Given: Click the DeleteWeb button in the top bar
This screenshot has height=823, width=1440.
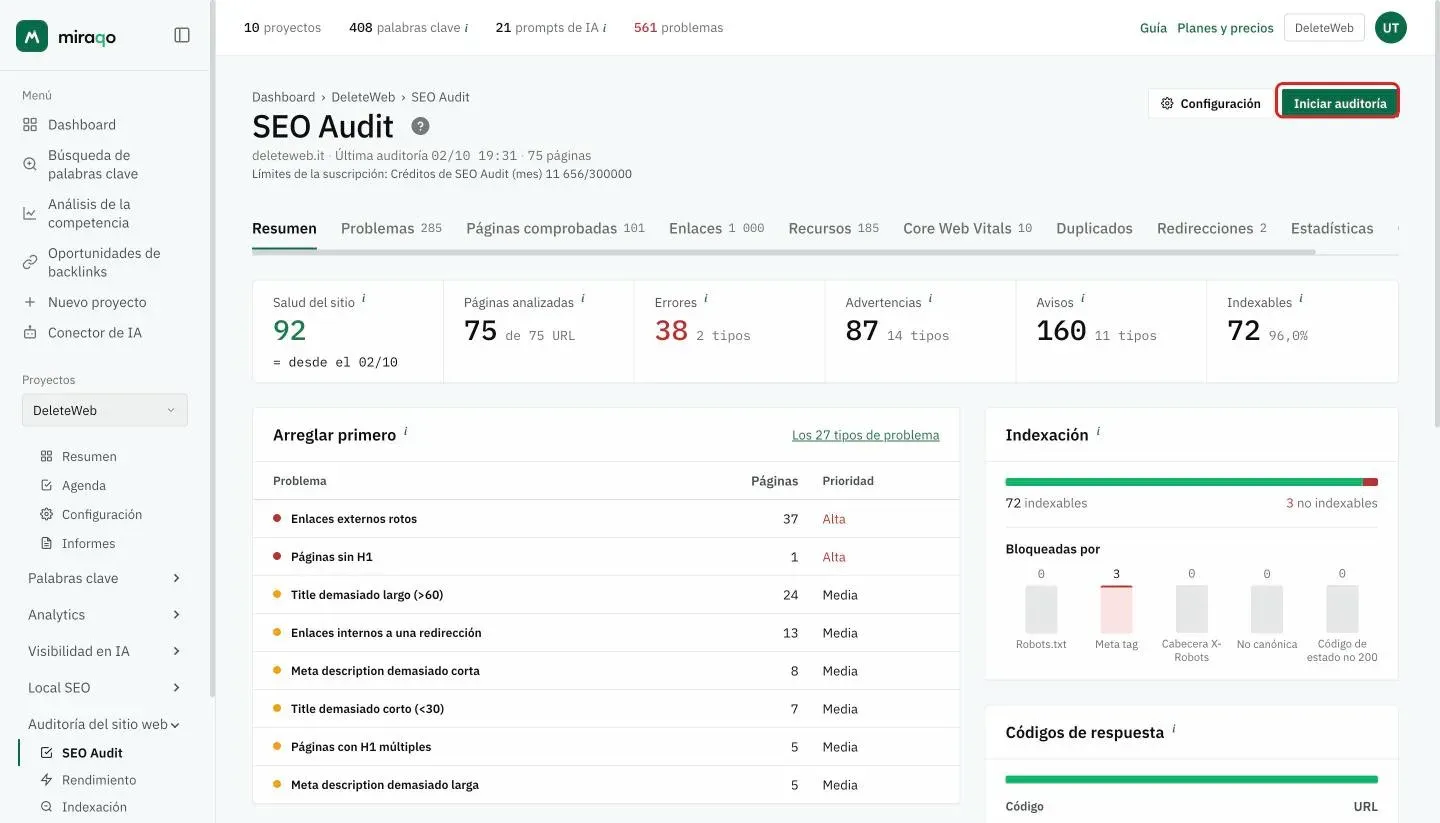Looking at the screenshot, I should pos(1323,28).
